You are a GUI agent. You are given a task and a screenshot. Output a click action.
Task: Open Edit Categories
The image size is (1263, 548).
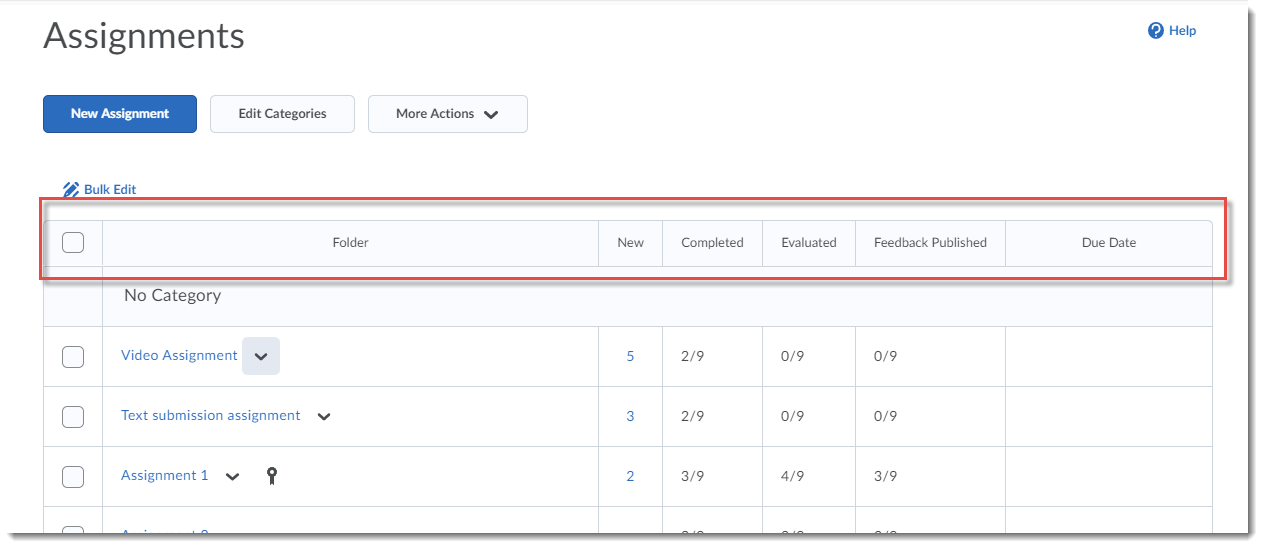click(x=282, y=114)
